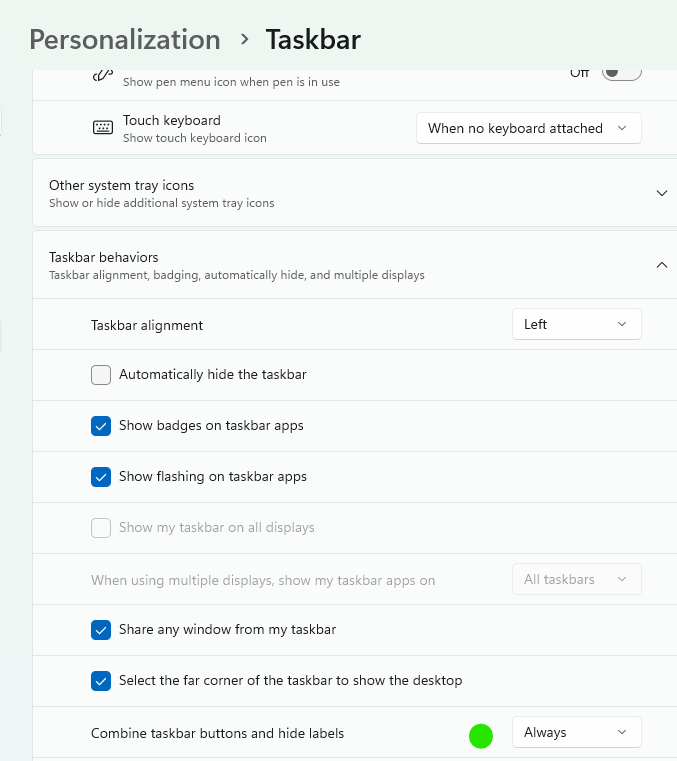This screenshot has width=677, height=761.
Task: Collapse the Taskbar behaviors section
Action: click(x=661, y=265)
